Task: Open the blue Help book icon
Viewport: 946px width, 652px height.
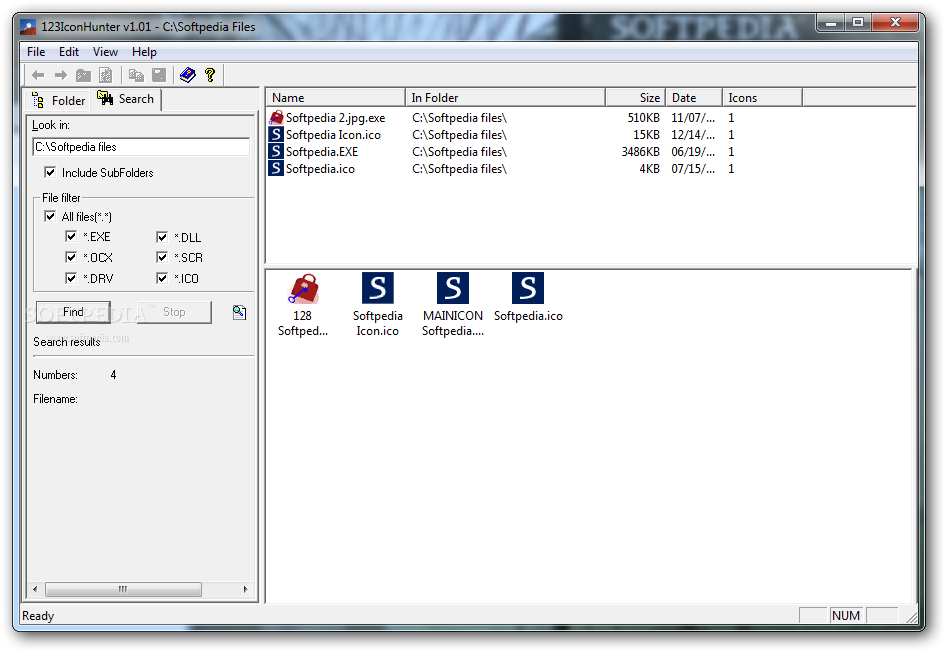Action: [x=188, y=75]
